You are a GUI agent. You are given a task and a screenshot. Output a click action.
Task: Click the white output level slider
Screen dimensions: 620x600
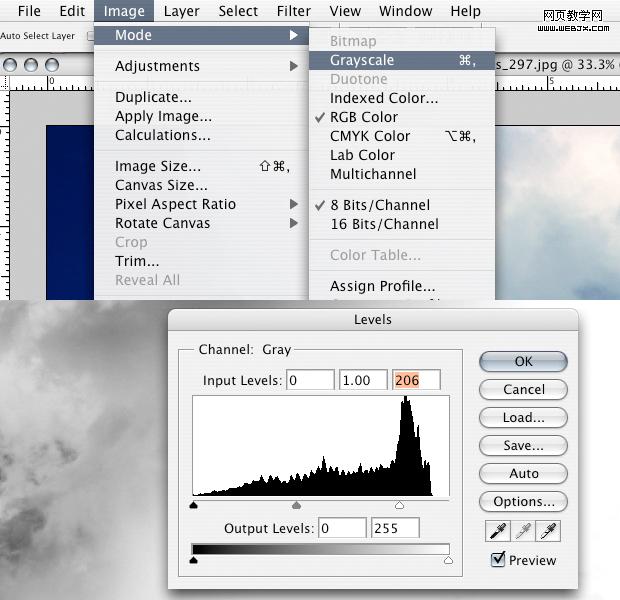tap(448, 560)
